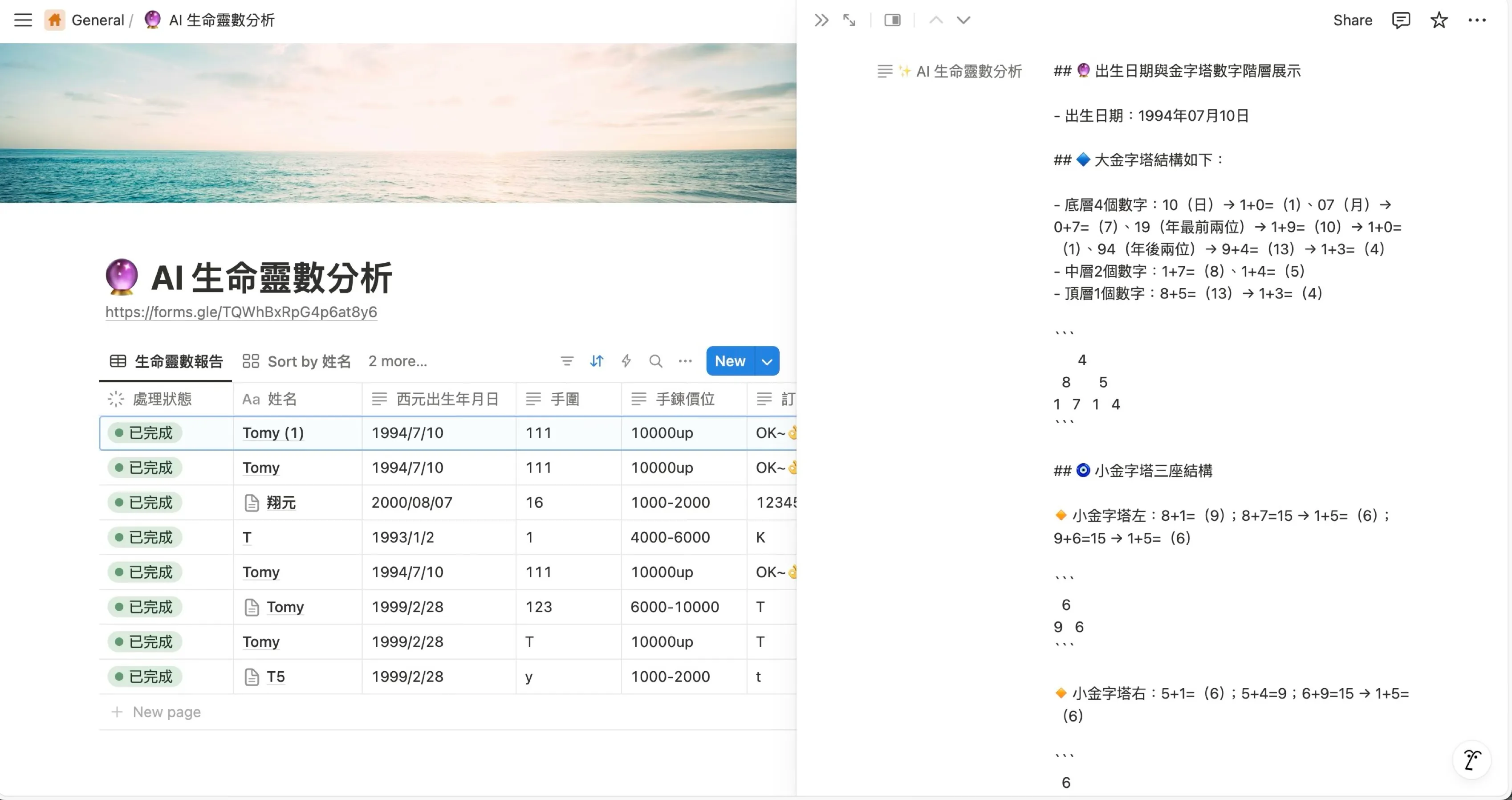Go to previous page arrow
This screenshot has height=800, width=1512.
click(x=936, y=20)
